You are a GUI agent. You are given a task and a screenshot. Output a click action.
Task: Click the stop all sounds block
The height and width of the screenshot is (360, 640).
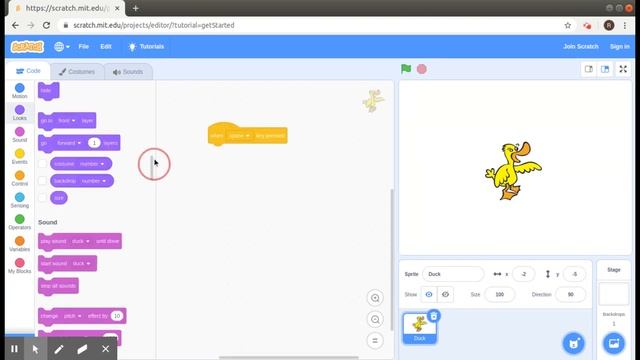58,286
